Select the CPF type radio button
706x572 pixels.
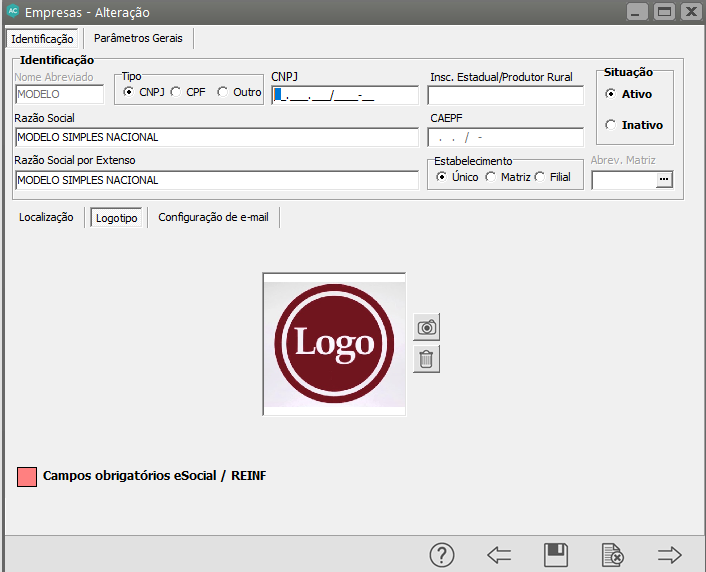click(x=176, y=92)
